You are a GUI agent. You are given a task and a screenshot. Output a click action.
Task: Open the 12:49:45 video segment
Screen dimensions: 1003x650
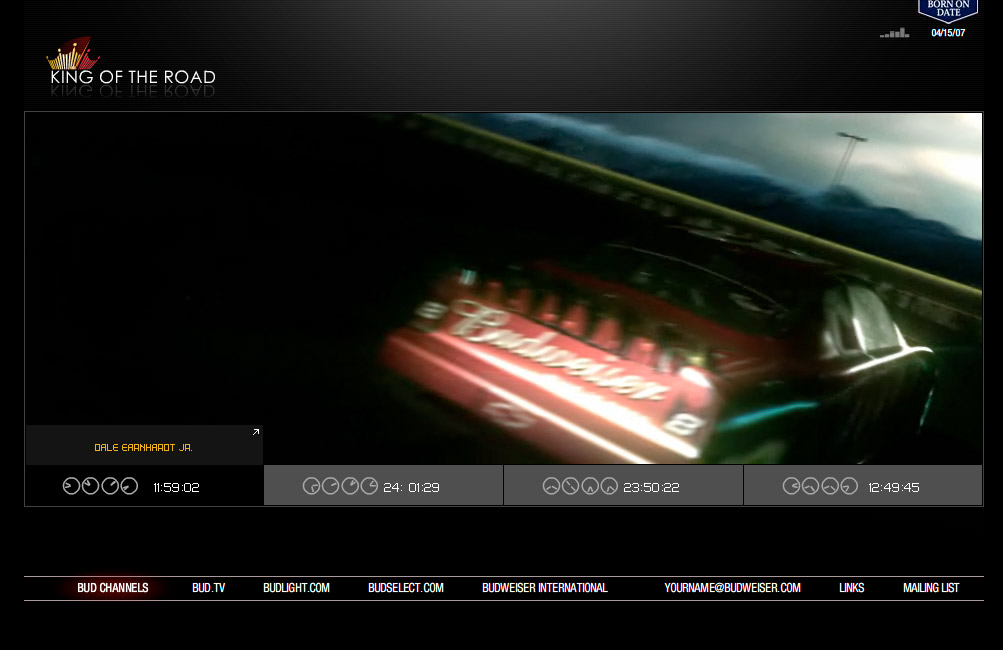click(x=893, y=488)
